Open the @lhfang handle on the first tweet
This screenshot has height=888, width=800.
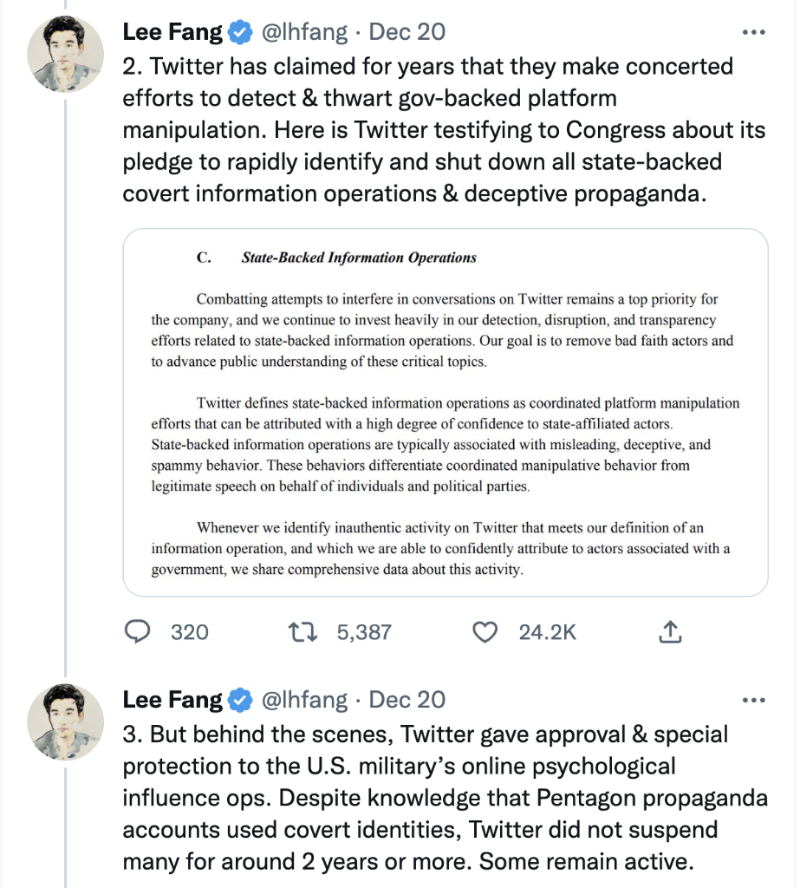[304, 32]
